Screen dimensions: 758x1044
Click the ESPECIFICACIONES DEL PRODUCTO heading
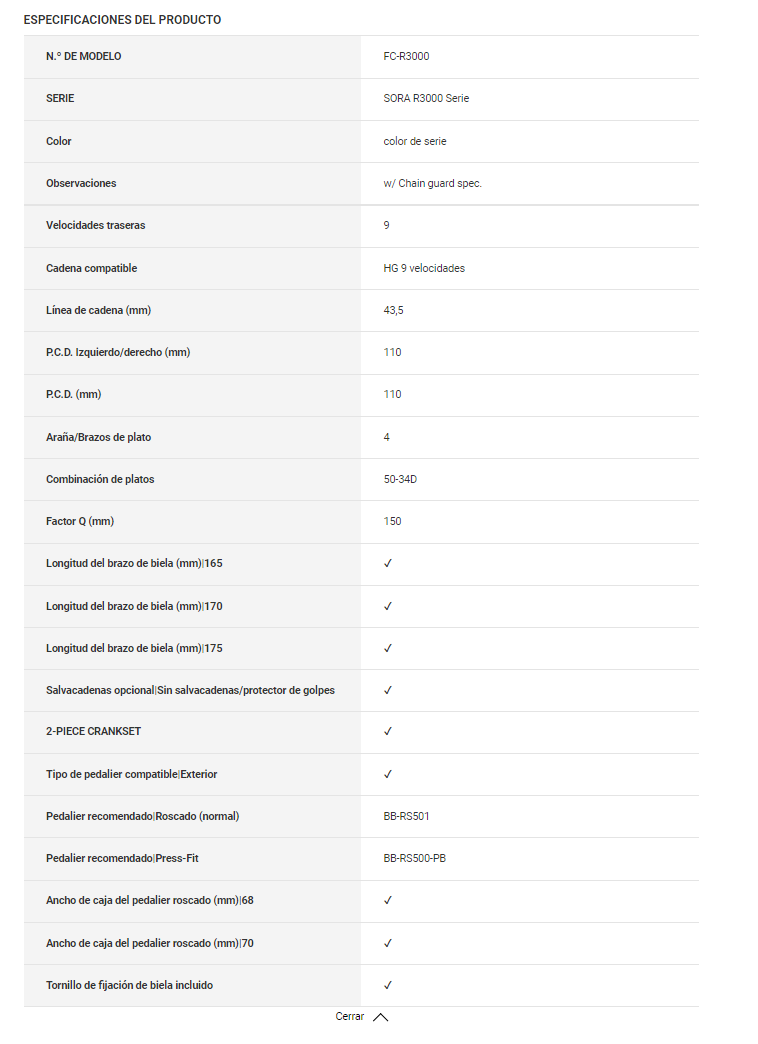pos(122,20)
